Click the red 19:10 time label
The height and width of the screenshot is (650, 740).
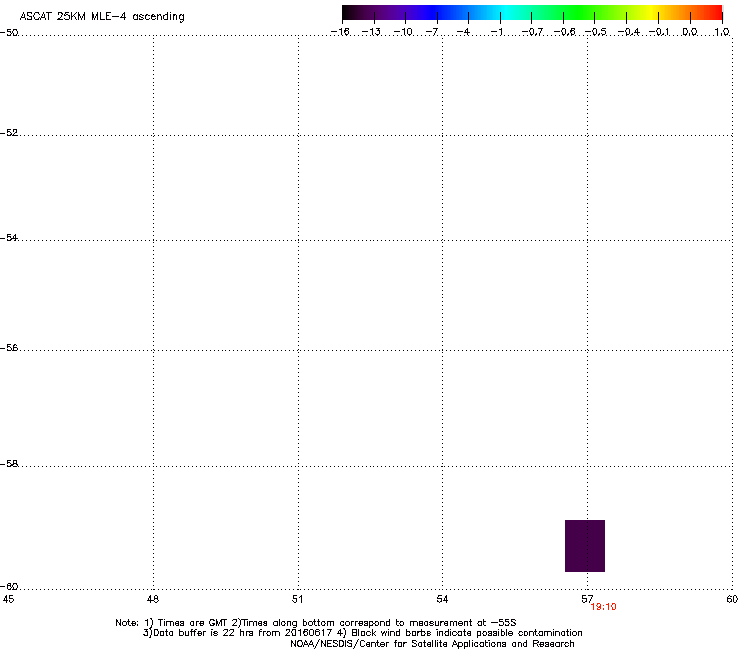coord(604,607)
